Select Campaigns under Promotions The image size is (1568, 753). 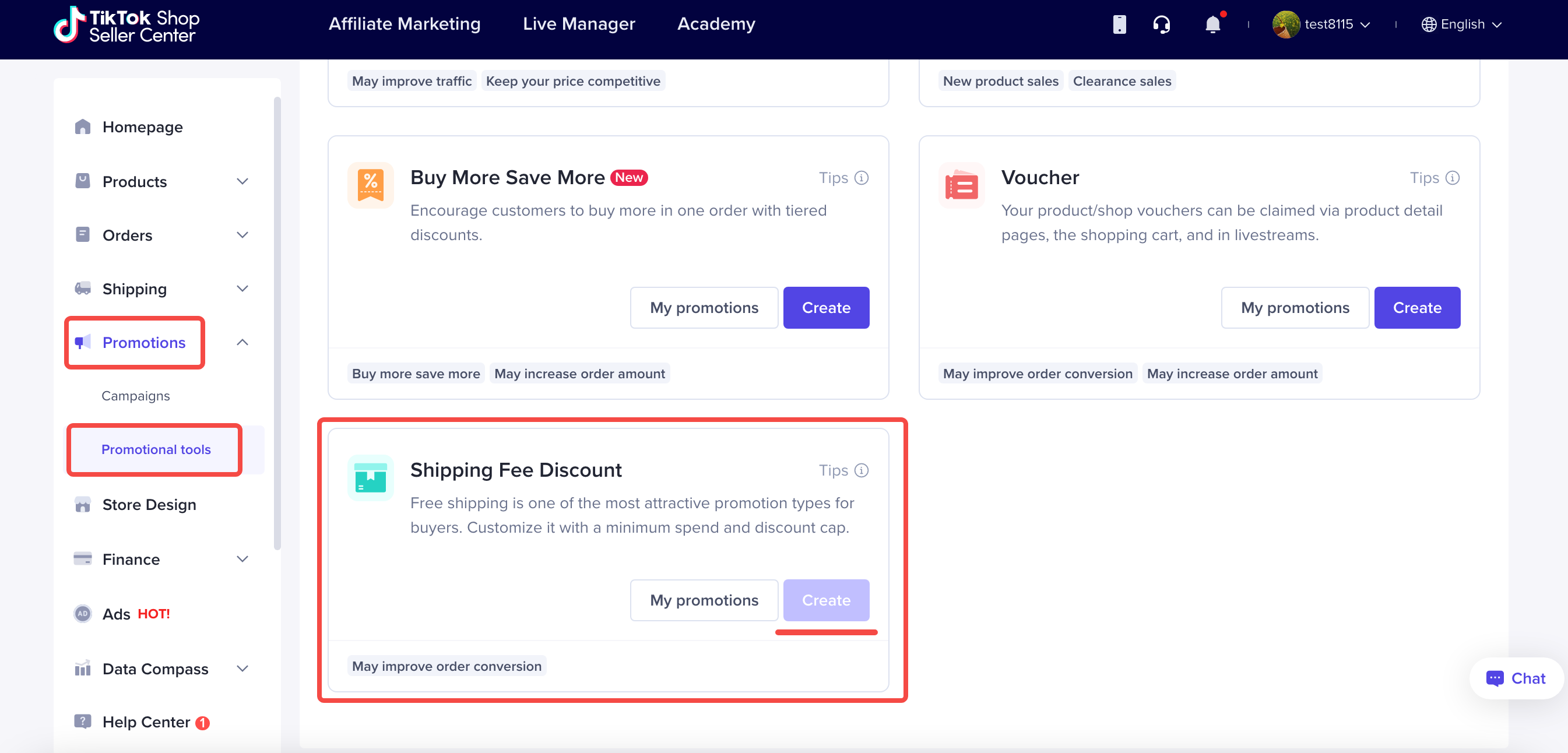135,396
